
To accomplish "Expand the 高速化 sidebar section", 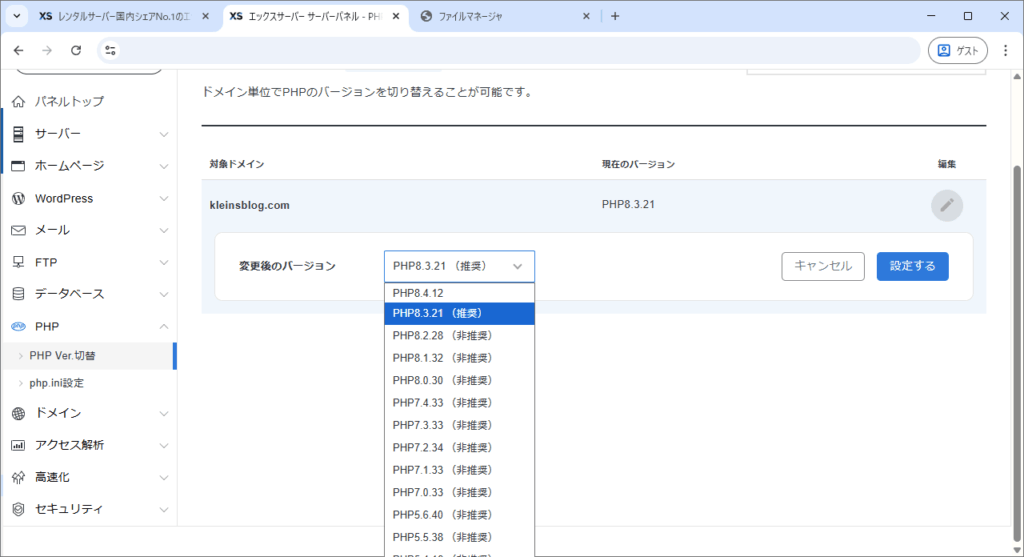I will [88, 477].
